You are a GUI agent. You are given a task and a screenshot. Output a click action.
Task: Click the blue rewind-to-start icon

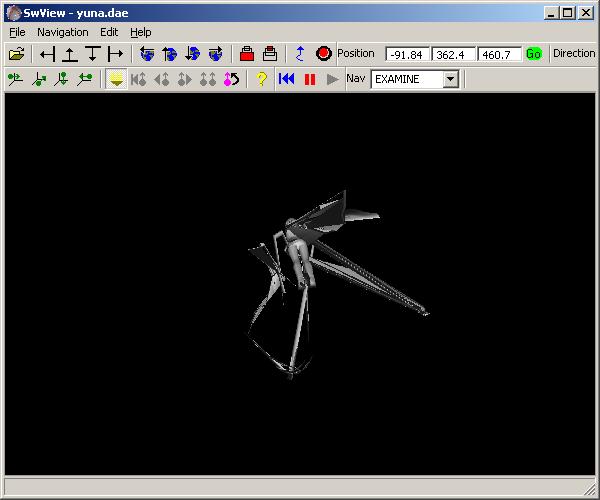tap(286, 79)
